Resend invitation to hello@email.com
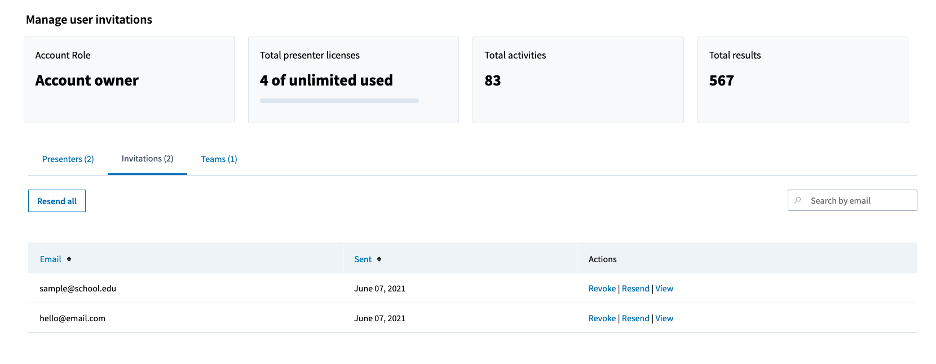936x364 pixels. (x=635, y=318)
